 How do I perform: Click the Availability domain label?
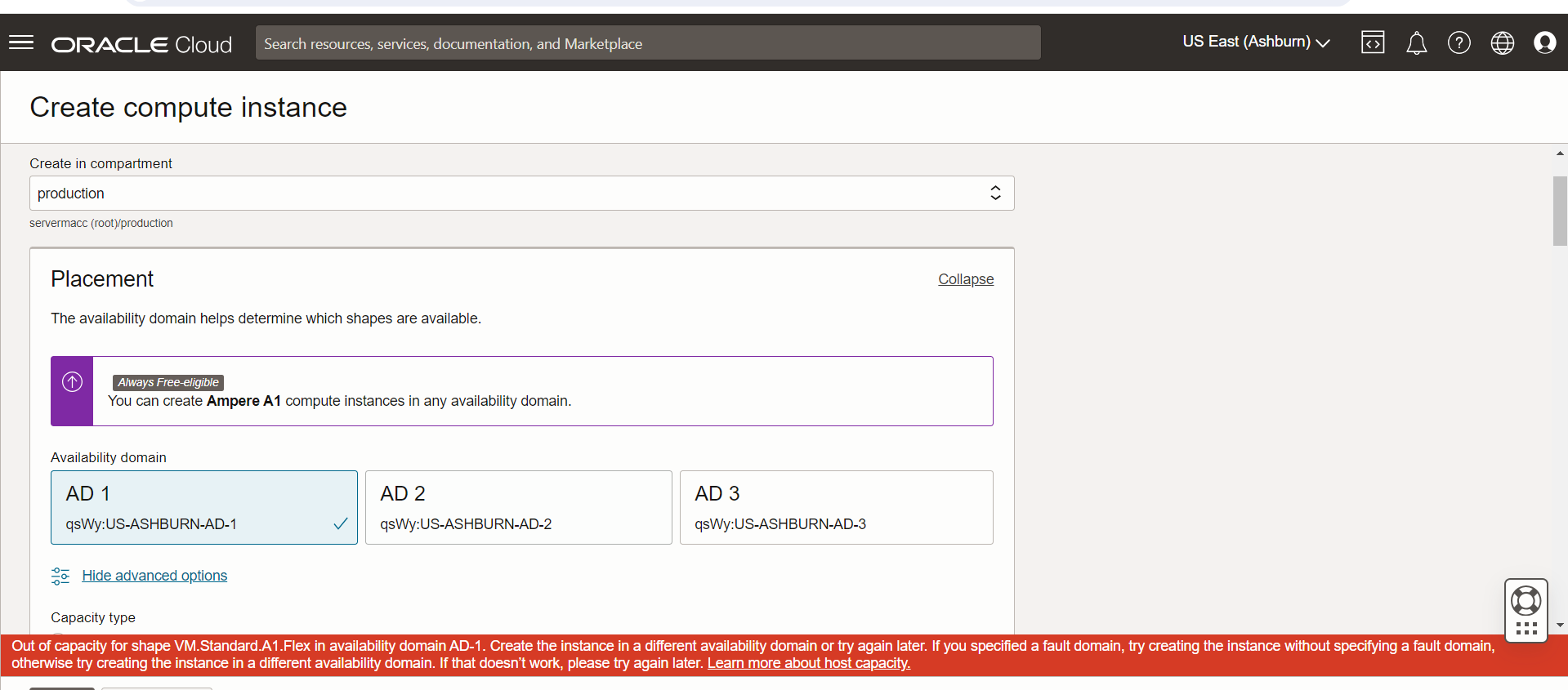[x=109, y=457]
